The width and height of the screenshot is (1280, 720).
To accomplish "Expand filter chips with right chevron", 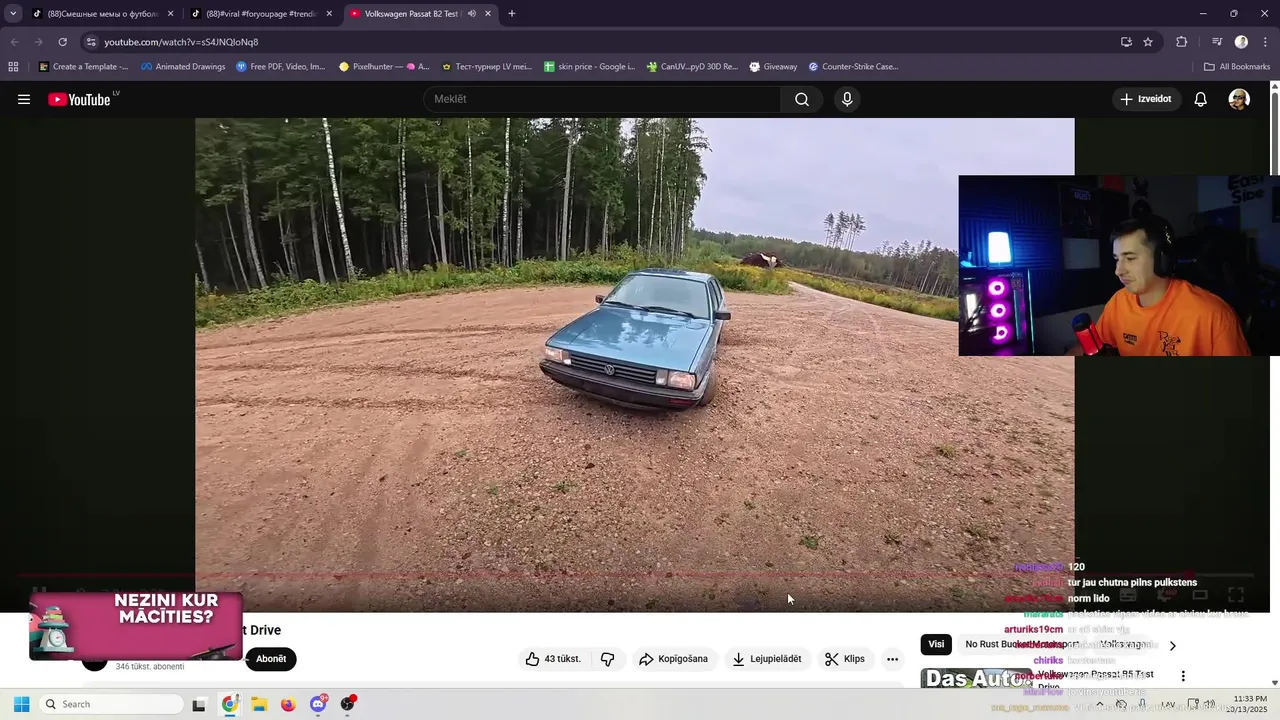I will tap(1173, 645).
